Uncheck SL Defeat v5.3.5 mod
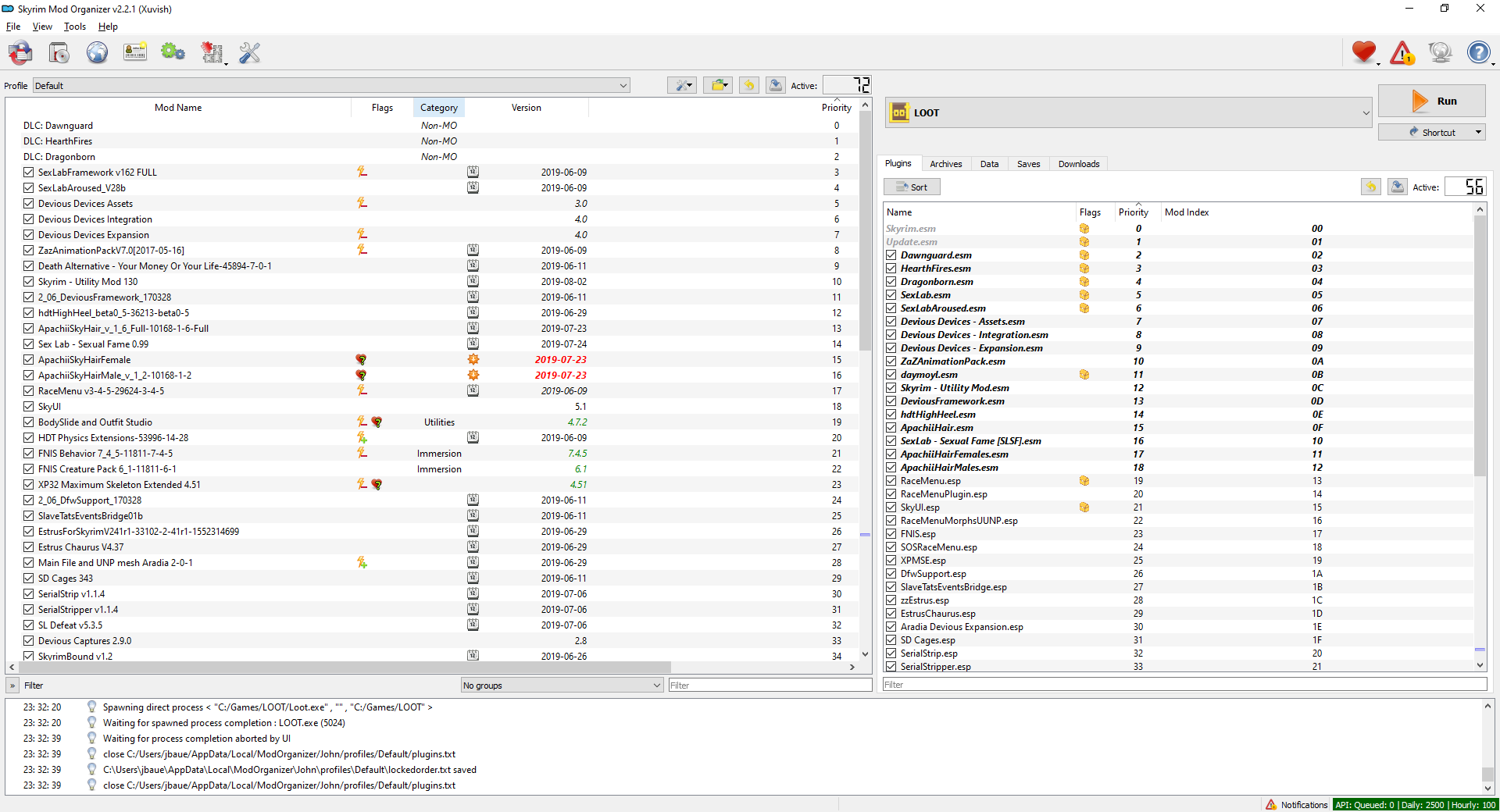The width and height of the screenshot is (1500, 812). (x=29, y=625)
